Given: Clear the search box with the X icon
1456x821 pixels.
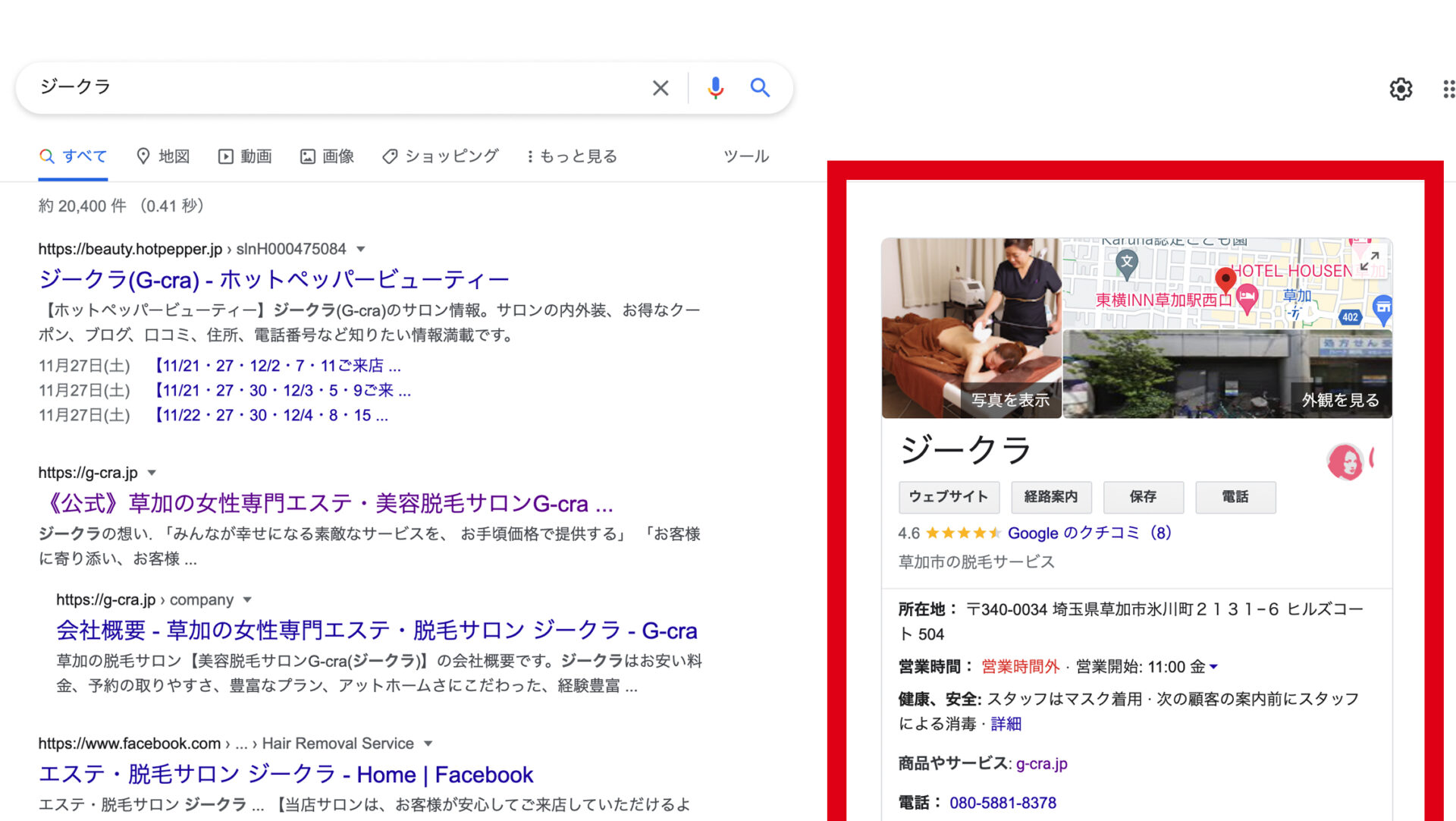Looking at the screenshot, I should pos(661,88).
